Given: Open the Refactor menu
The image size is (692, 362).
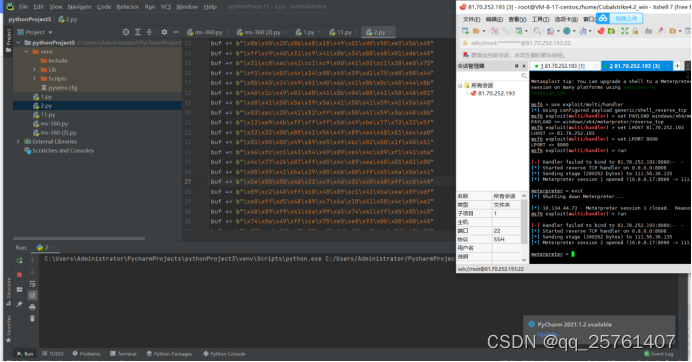Looking at the screenshot, I should 128,7.
